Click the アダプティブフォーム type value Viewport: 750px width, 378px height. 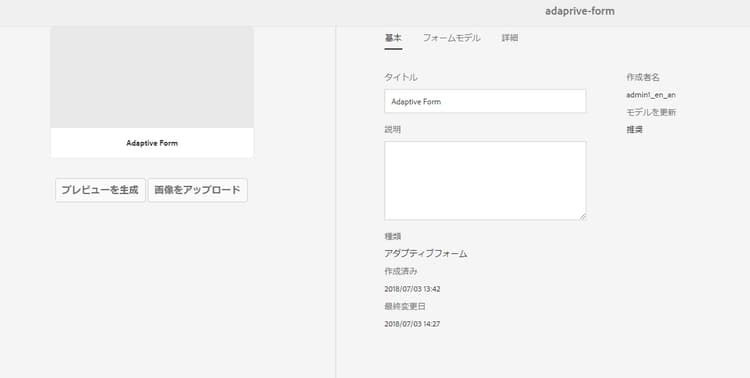point(426,254)
